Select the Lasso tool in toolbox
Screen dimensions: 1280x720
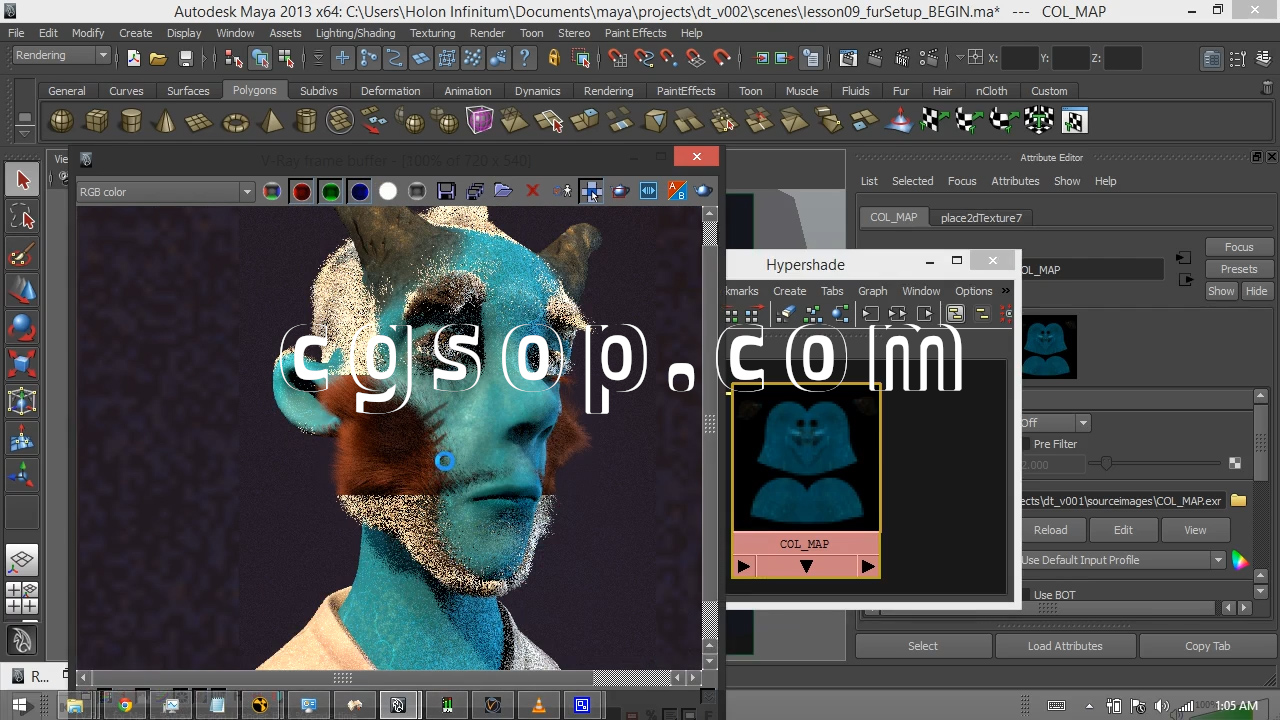click(x=22, y=217)
